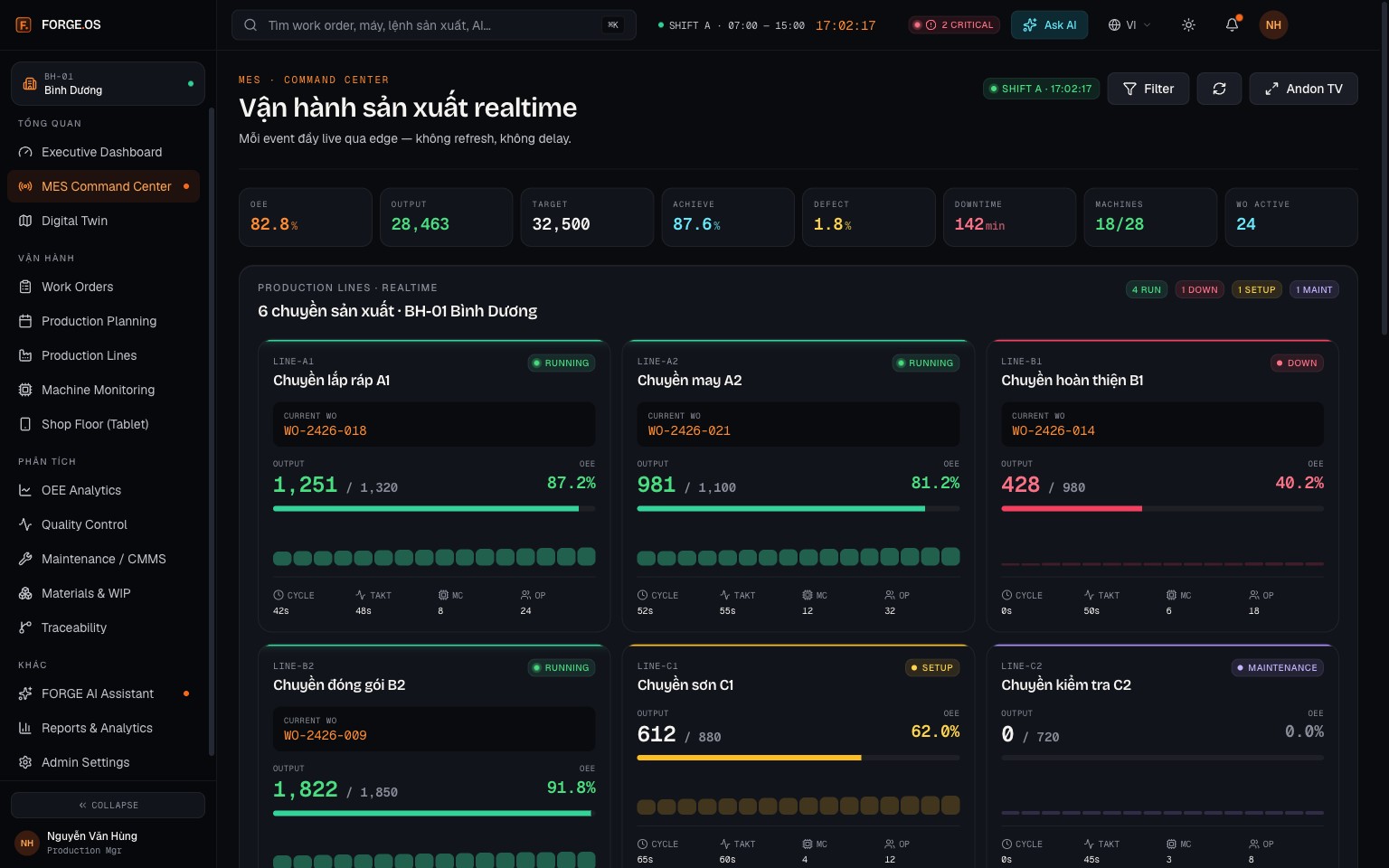Click the WO Active 24 KPI card
This screenshot has height=868, width=1389.
pos(1291,217)
